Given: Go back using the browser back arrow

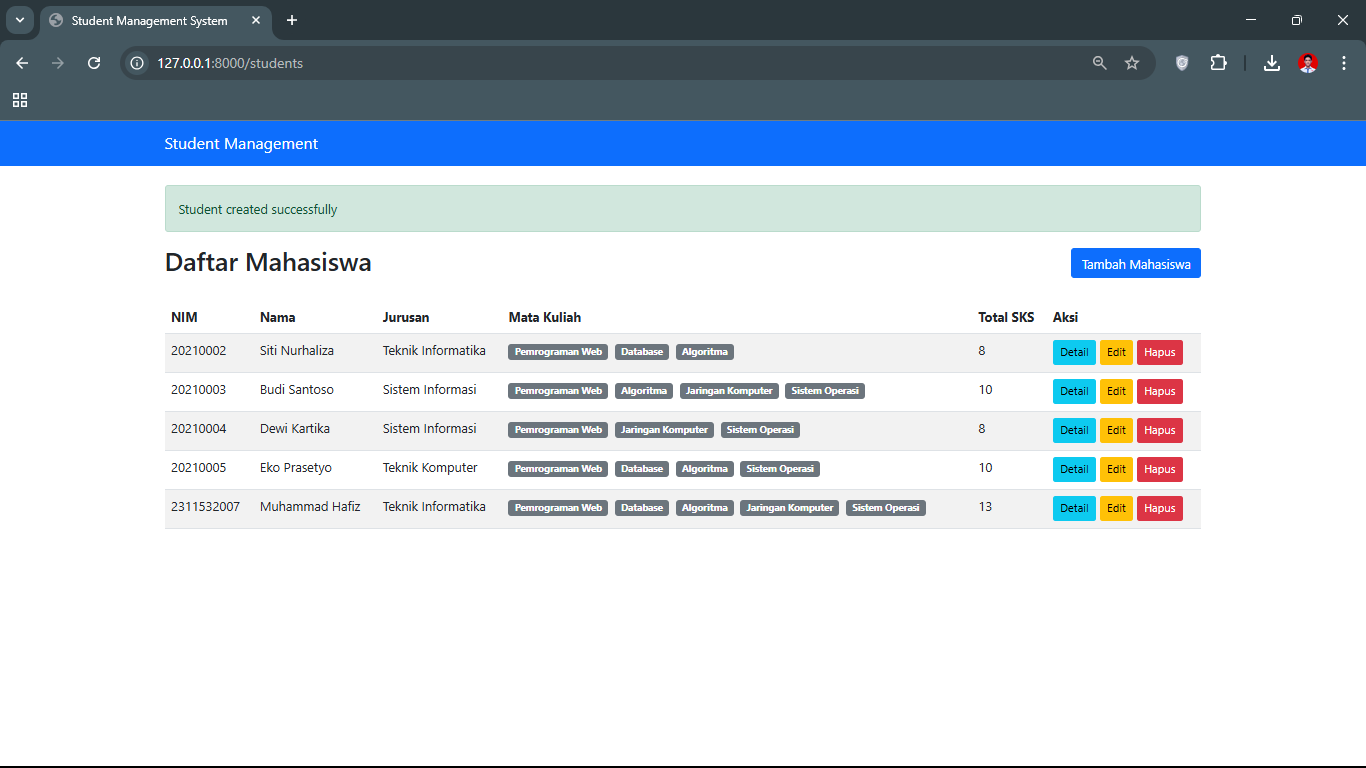Looking at the screenshot, I should tap(22, 63).
